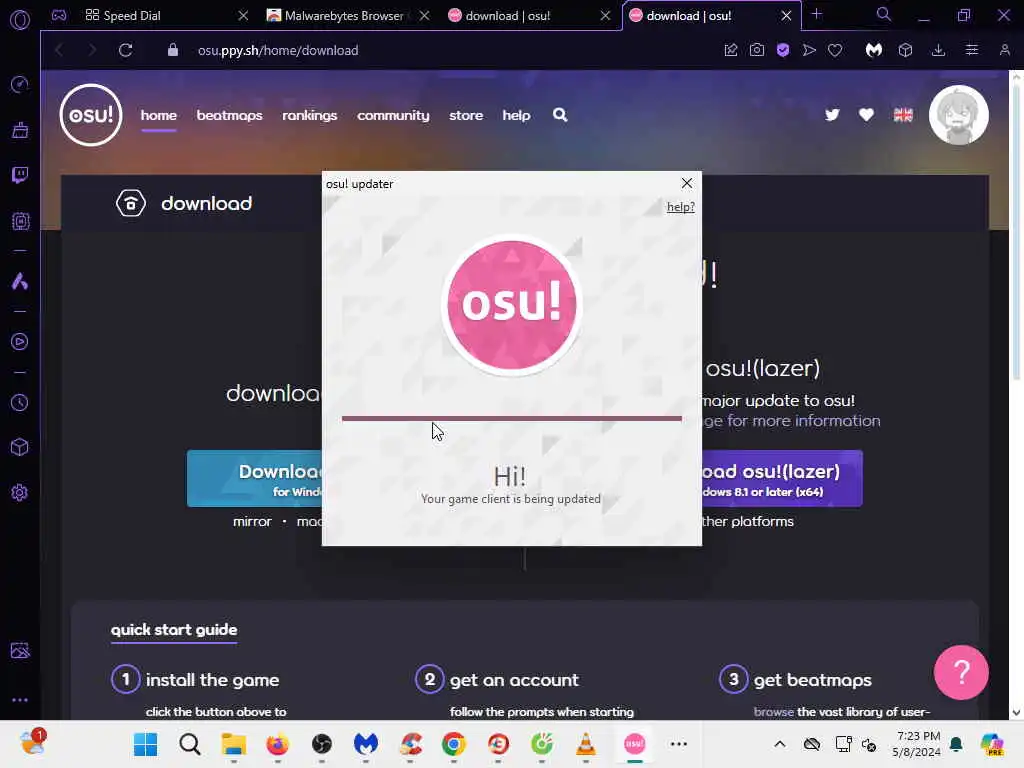Open the sidebar player icon
This screenshot has height=768, width=1024.
point(20,342)
